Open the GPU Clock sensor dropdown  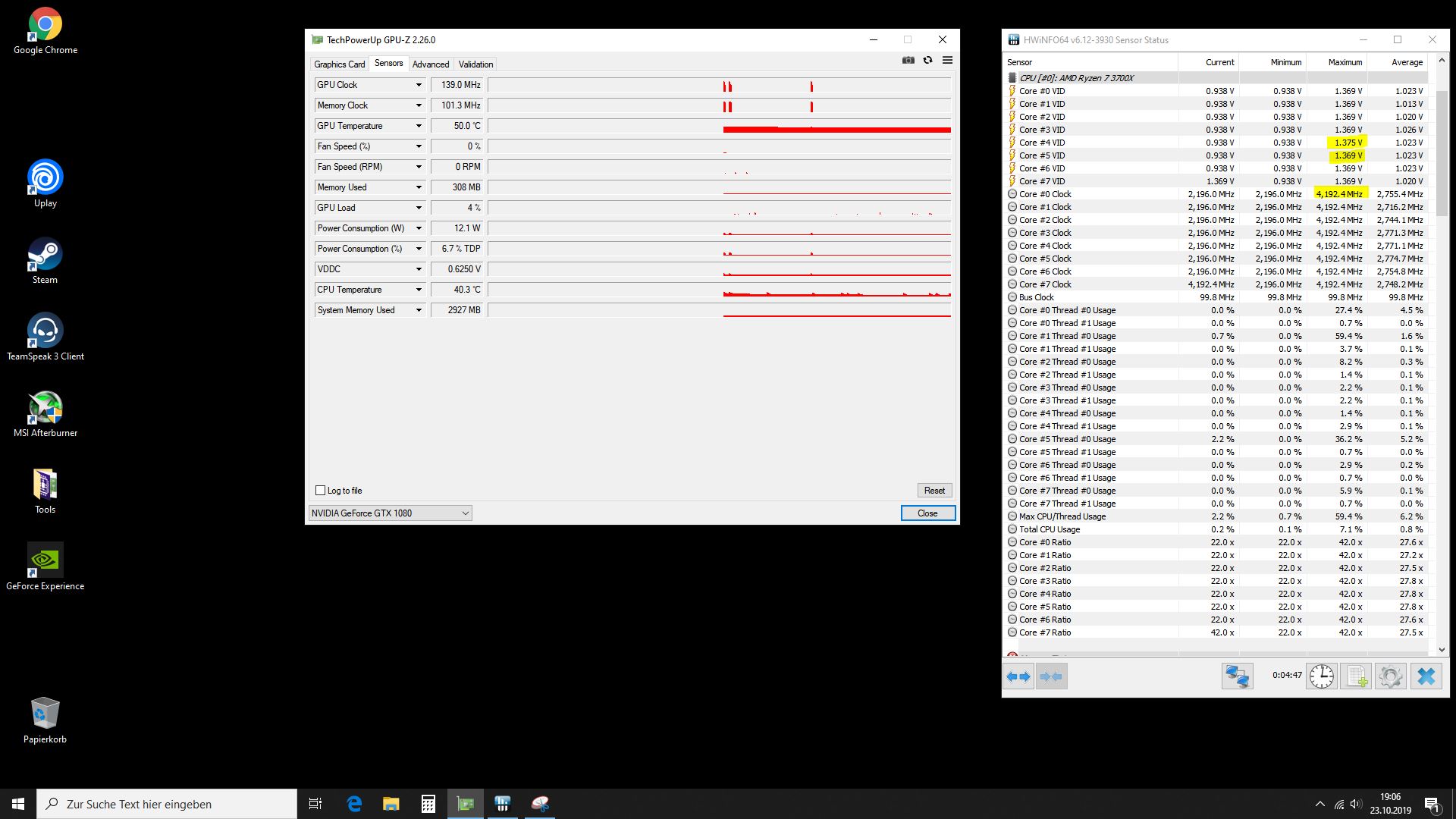point(418,85)
